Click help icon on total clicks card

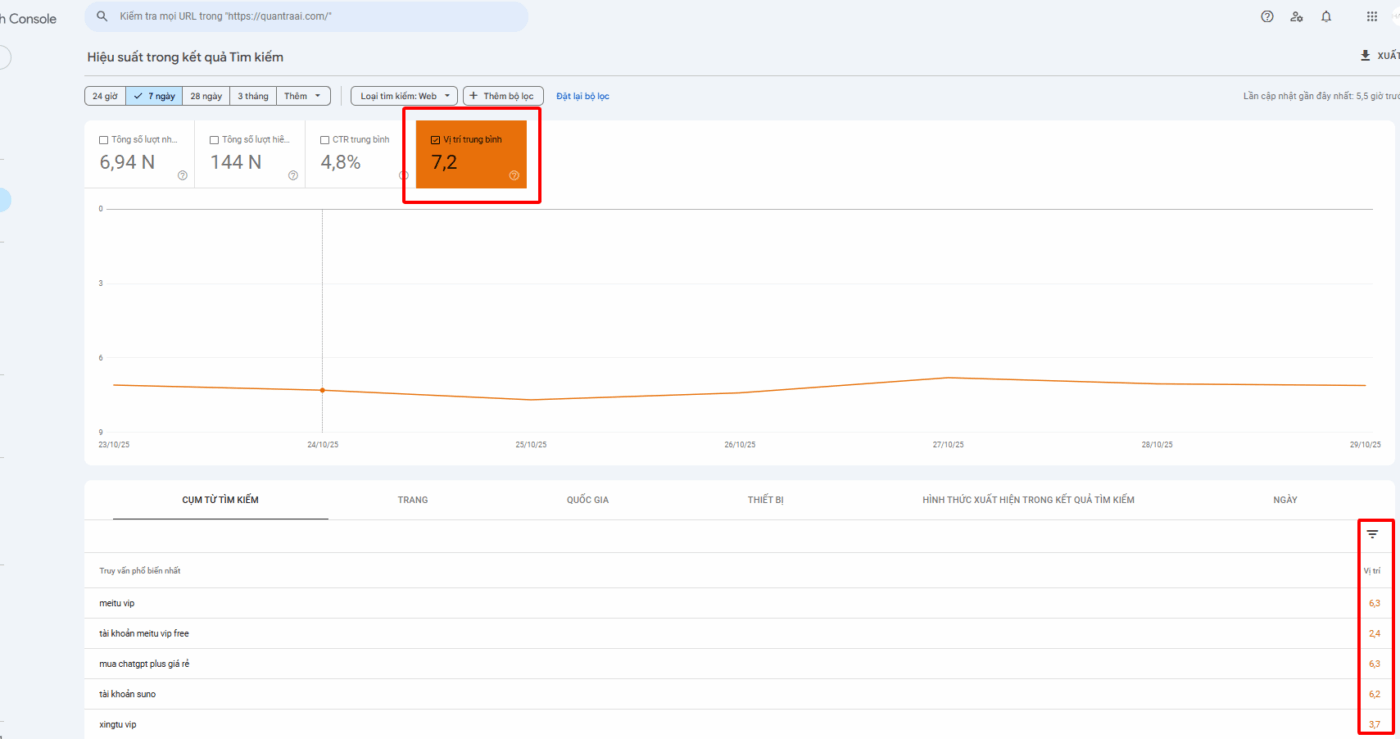pyautogui.click(x=182, y=175)
